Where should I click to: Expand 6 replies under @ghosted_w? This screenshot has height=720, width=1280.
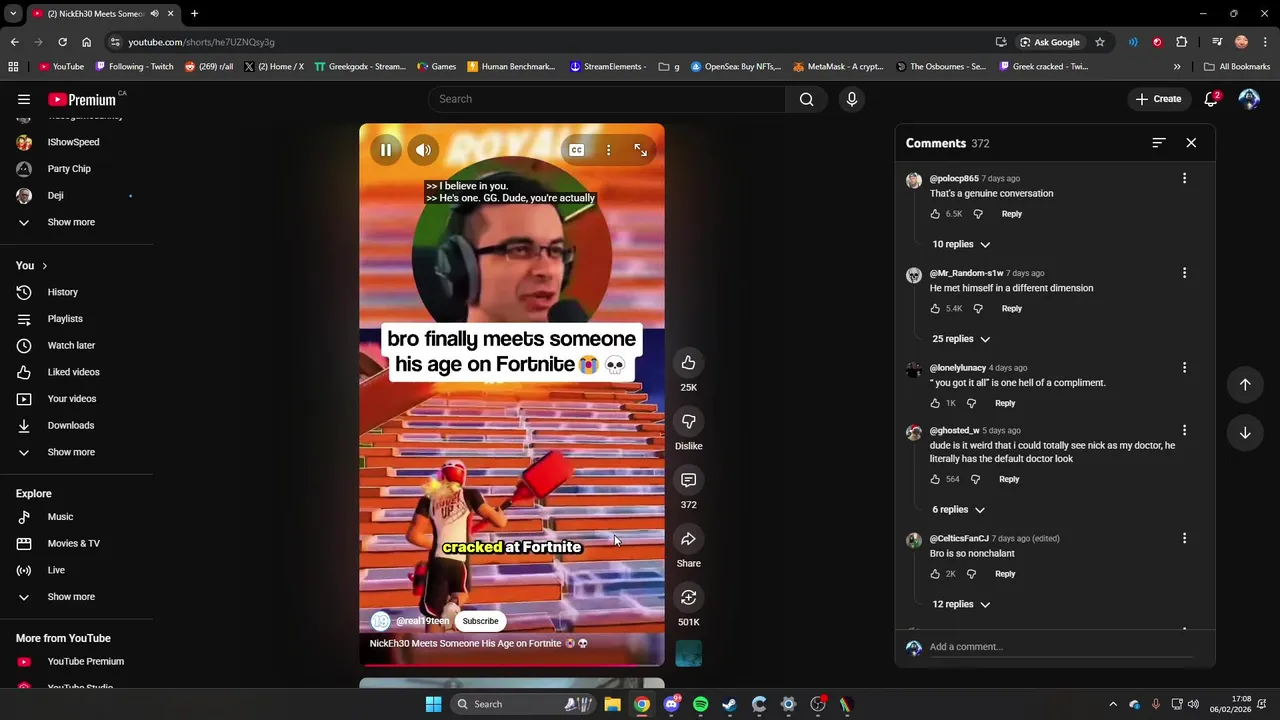[x=958, y=510]
